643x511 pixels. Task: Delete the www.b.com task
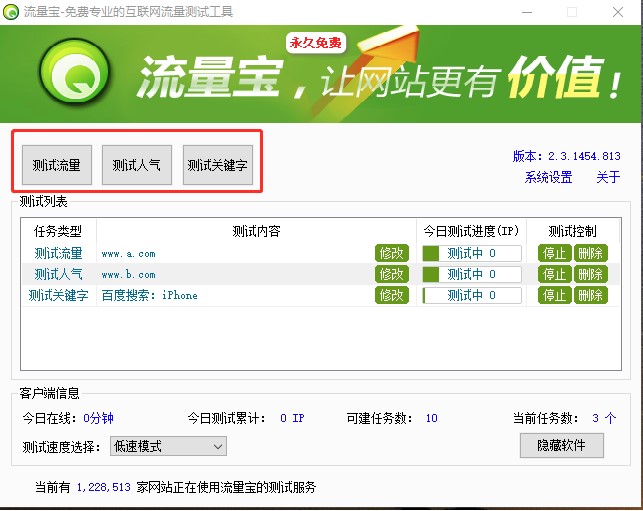pos(591,274)
